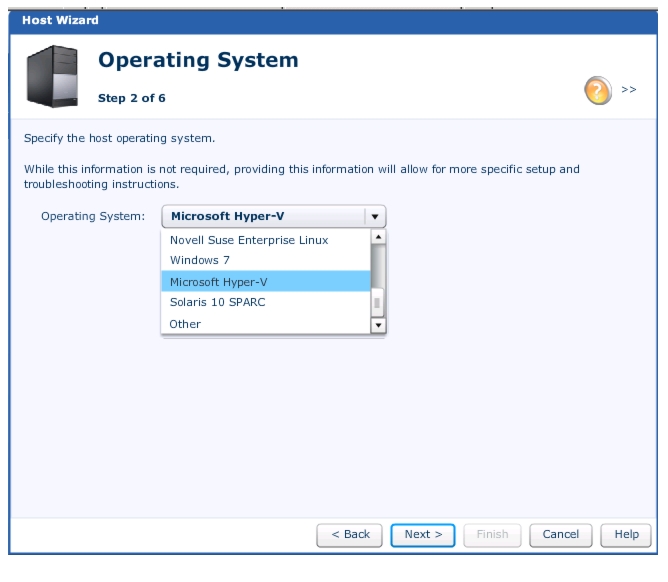This screenshot has width=668, height=582.
Task: Click the list scroll up arrow
Action: coord(378,237)
